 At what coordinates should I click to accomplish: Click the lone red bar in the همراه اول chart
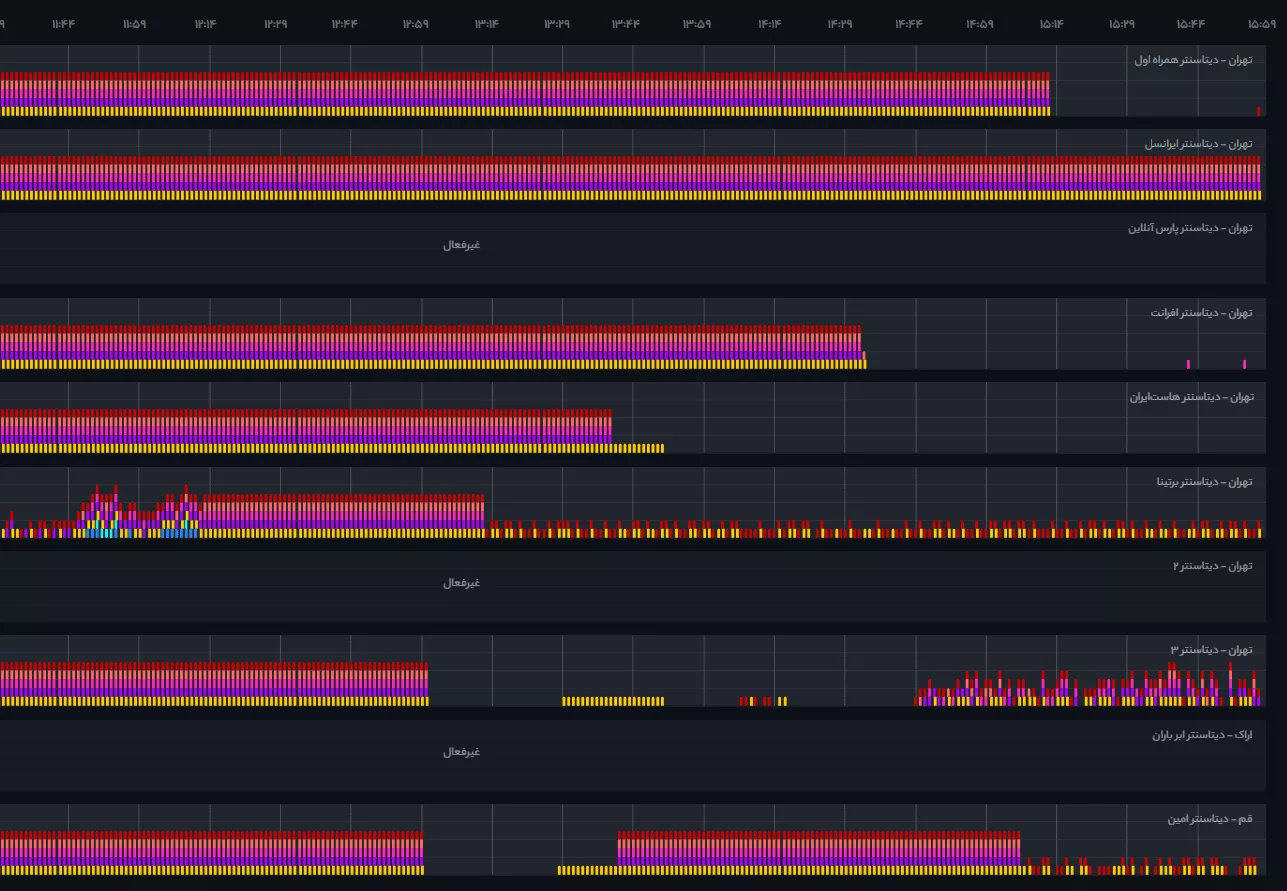[x=1258, y=111]
